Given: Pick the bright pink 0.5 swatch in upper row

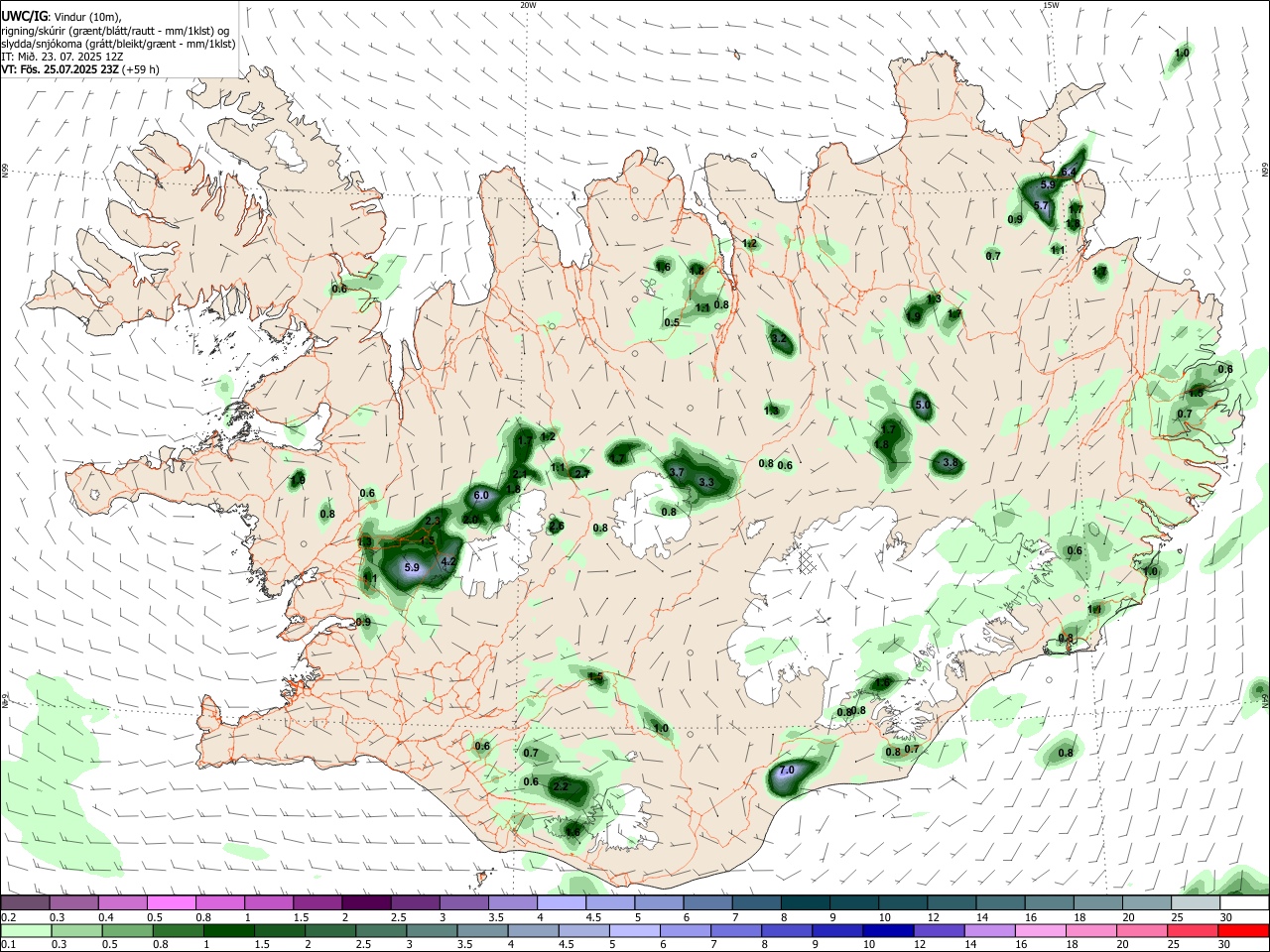Looking at the screenshot, I should click(x=171, y=903).
